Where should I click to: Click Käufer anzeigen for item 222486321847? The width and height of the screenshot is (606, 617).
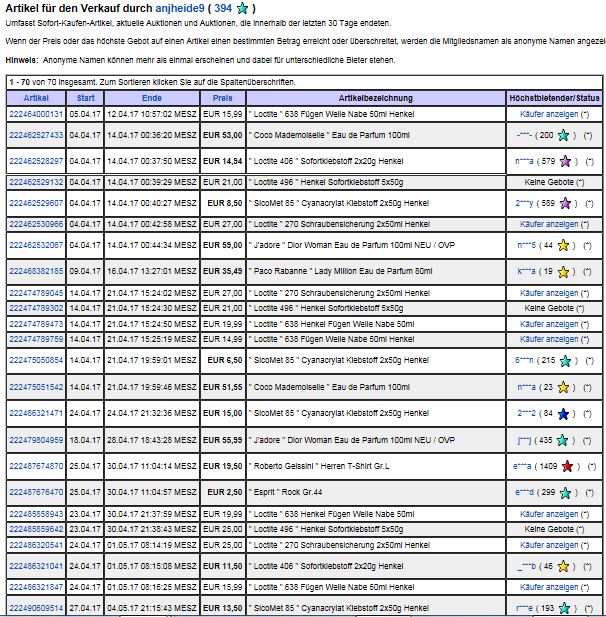[x=549, y=587]
